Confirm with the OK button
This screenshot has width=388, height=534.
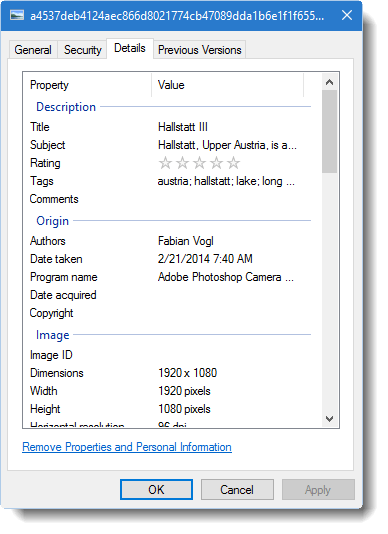pyautogui.click(x=156, y=490)
